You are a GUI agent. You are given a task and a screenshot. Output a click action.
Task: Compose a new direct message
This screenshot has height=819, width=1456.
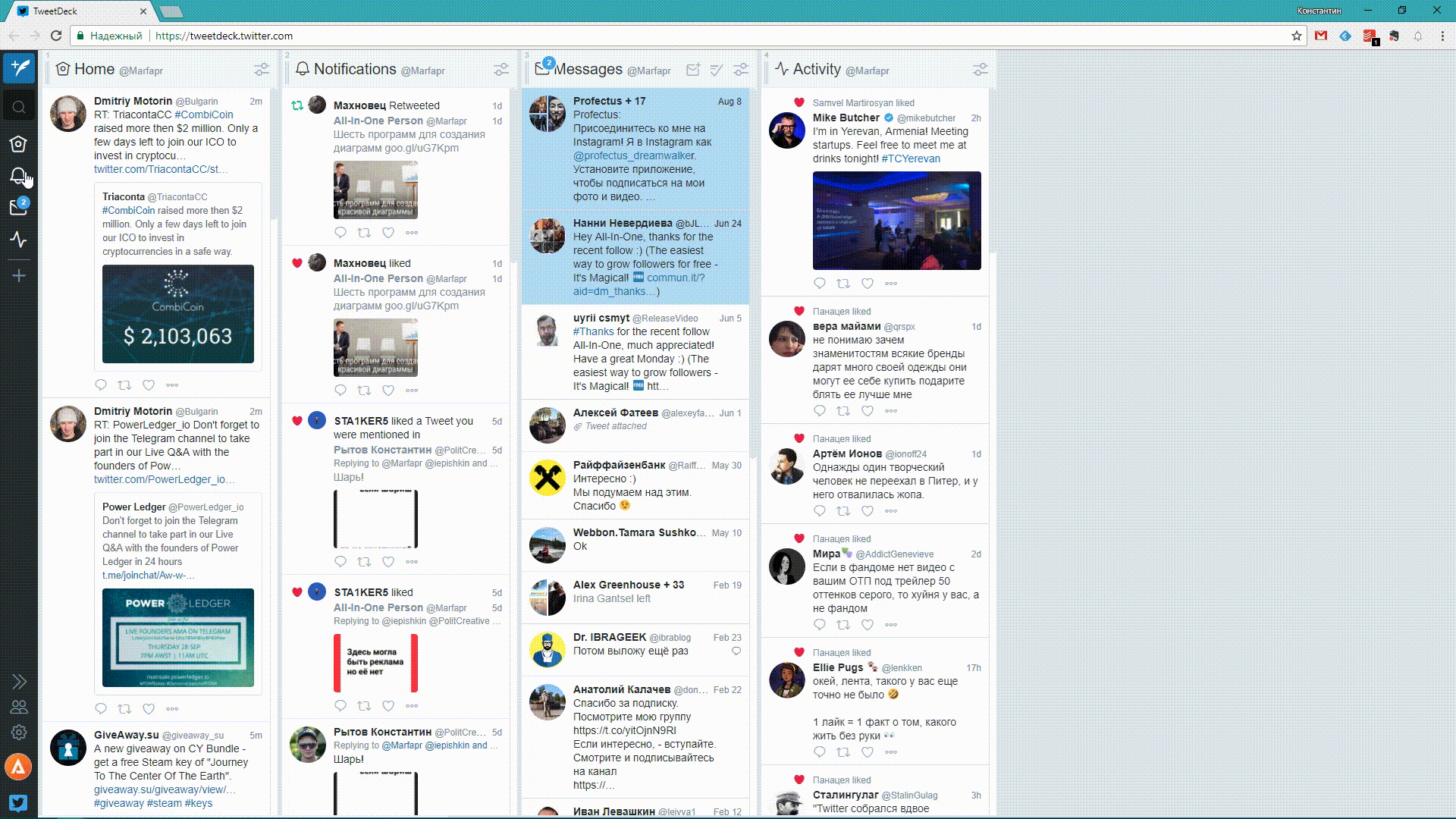click(x=692, y=70)
